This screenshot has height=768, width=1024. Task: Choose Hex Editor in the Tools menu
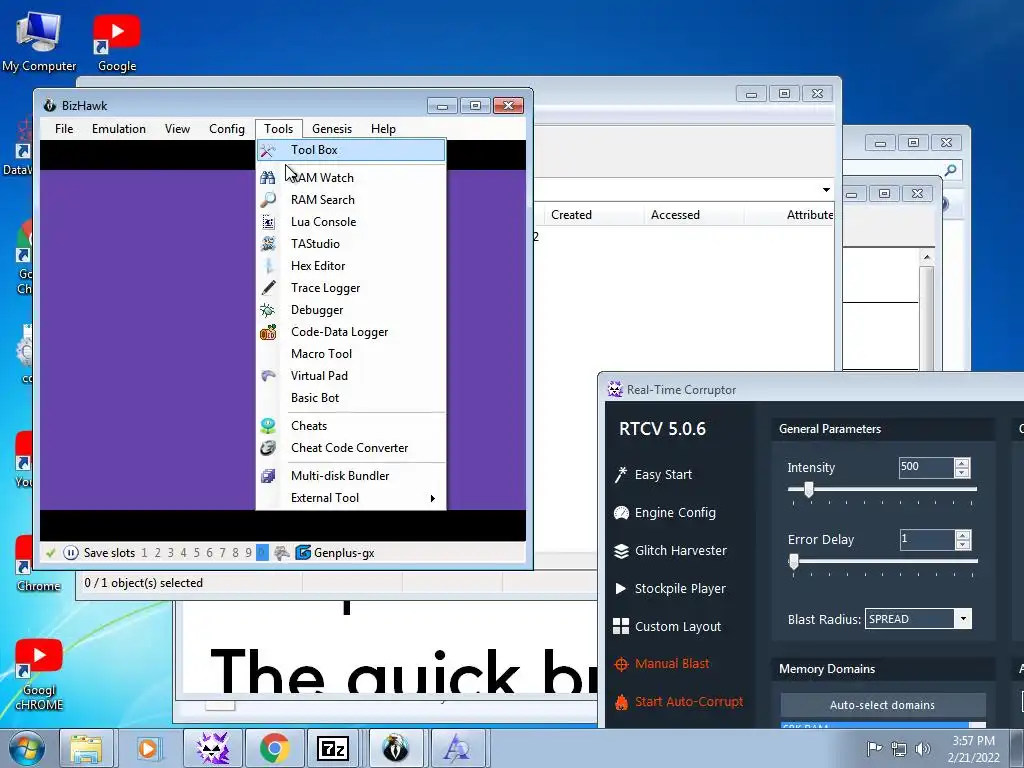351,266
